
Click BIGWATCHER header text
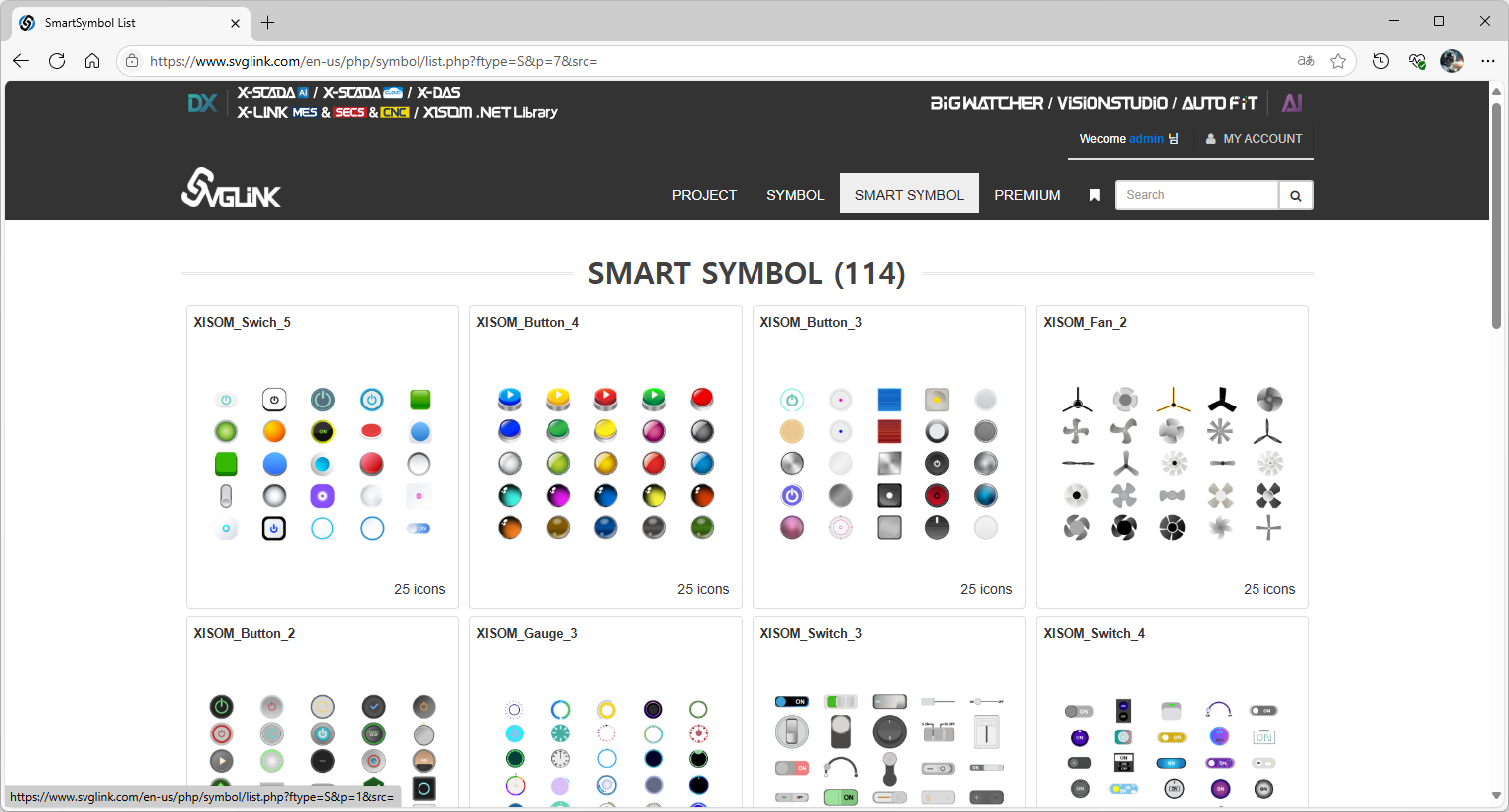coord(986,103)
